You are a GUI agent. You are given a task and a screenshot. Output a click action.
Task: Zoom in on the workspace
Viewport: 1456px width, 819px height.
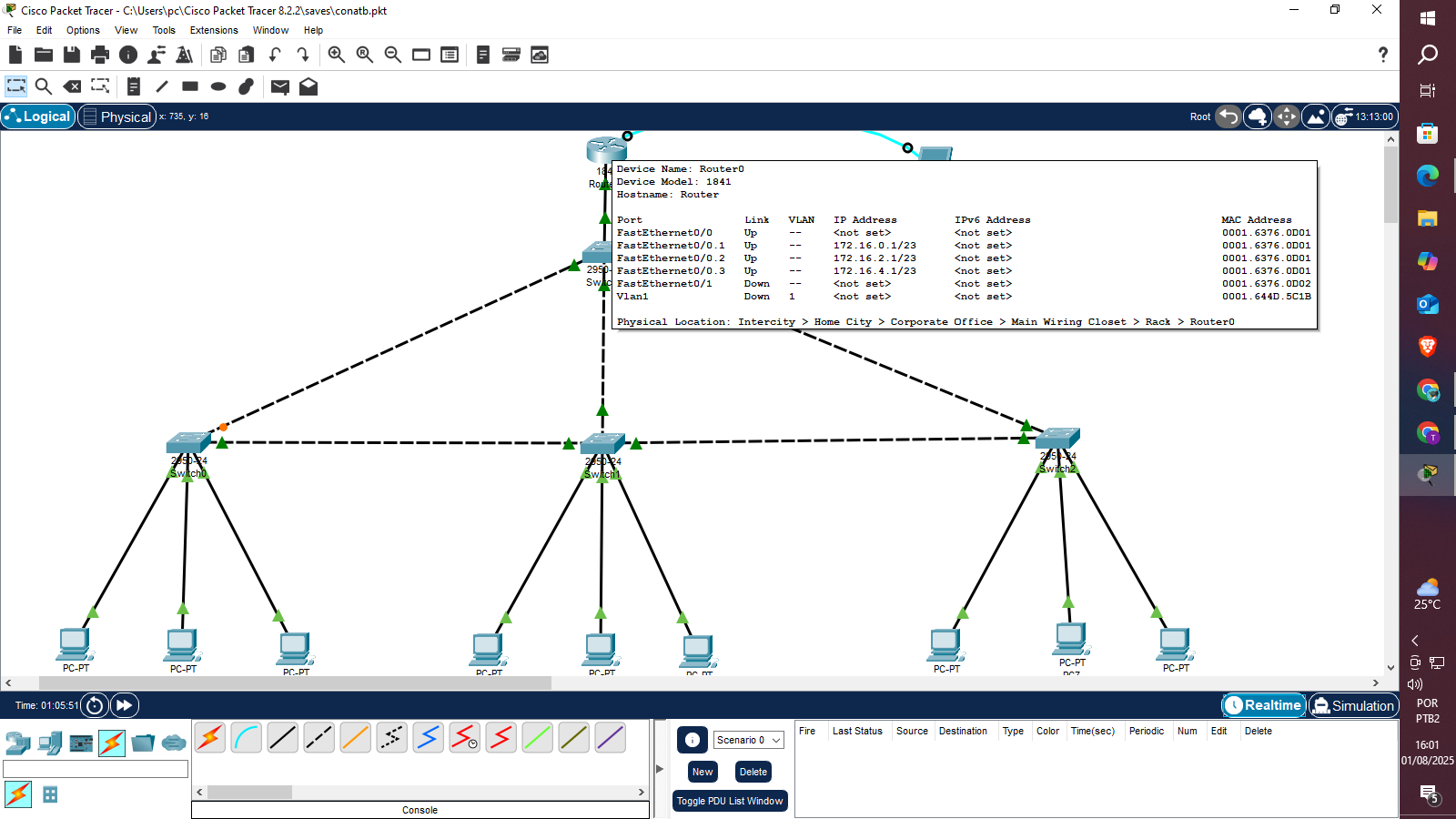click(x=337, y=55)
